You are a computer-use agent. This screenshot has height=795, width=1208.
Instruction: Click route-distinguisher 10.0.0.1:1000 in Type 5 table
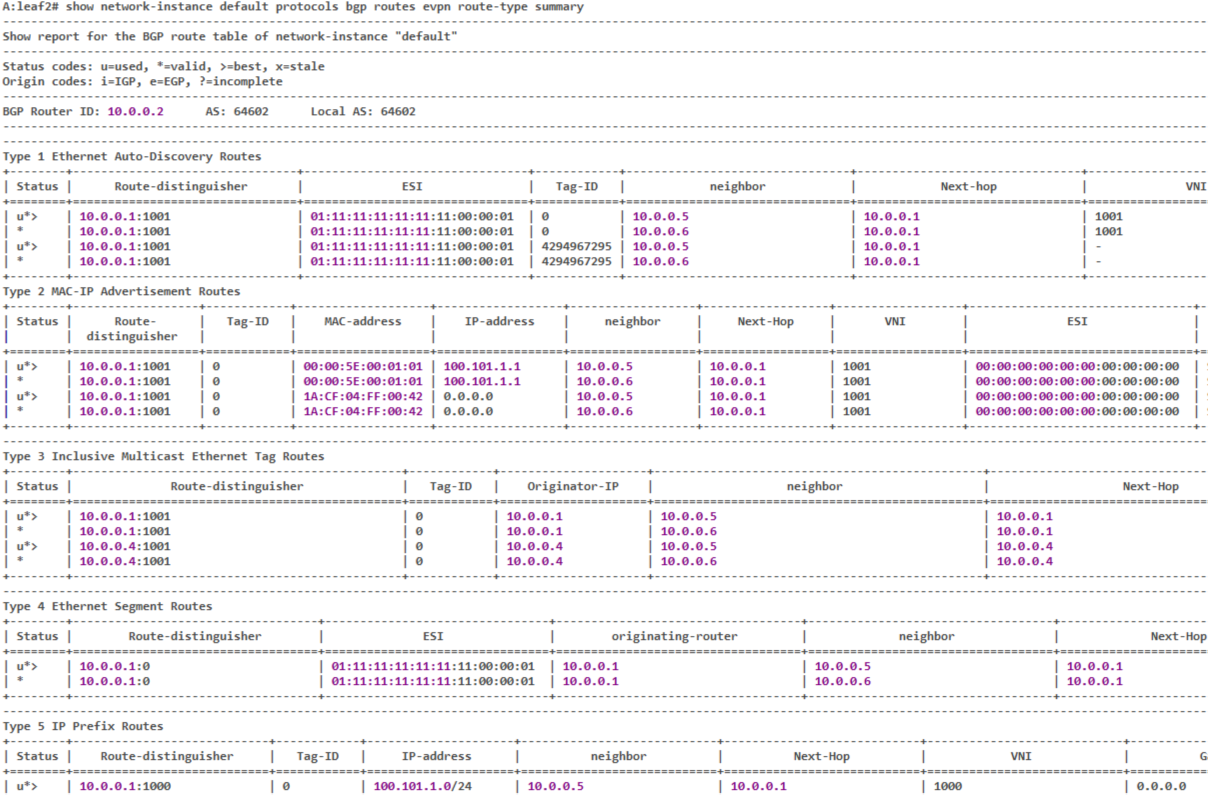[125, 786]
